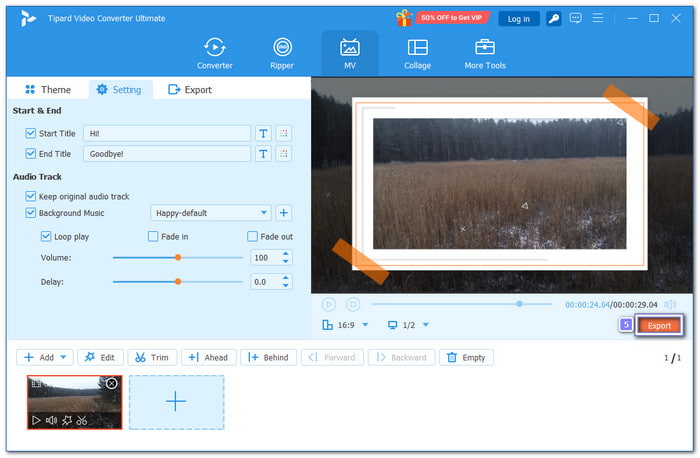Screen dimensions: 700x458
Task: Remove the clip using its close icon
Action: [112, 384]
